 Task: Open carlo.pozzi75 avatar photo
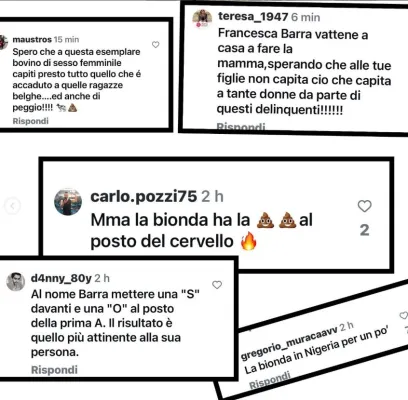(68, 202)
